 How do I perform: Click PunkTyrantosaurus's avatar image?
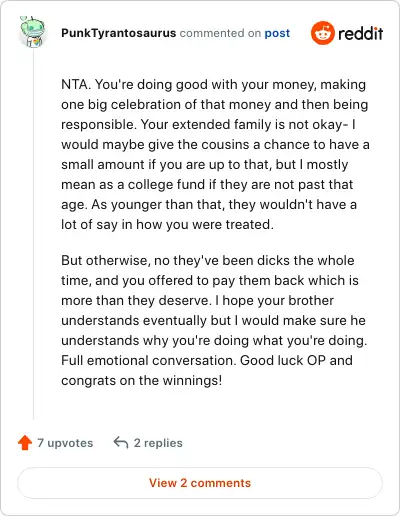[x=33, y=31]
